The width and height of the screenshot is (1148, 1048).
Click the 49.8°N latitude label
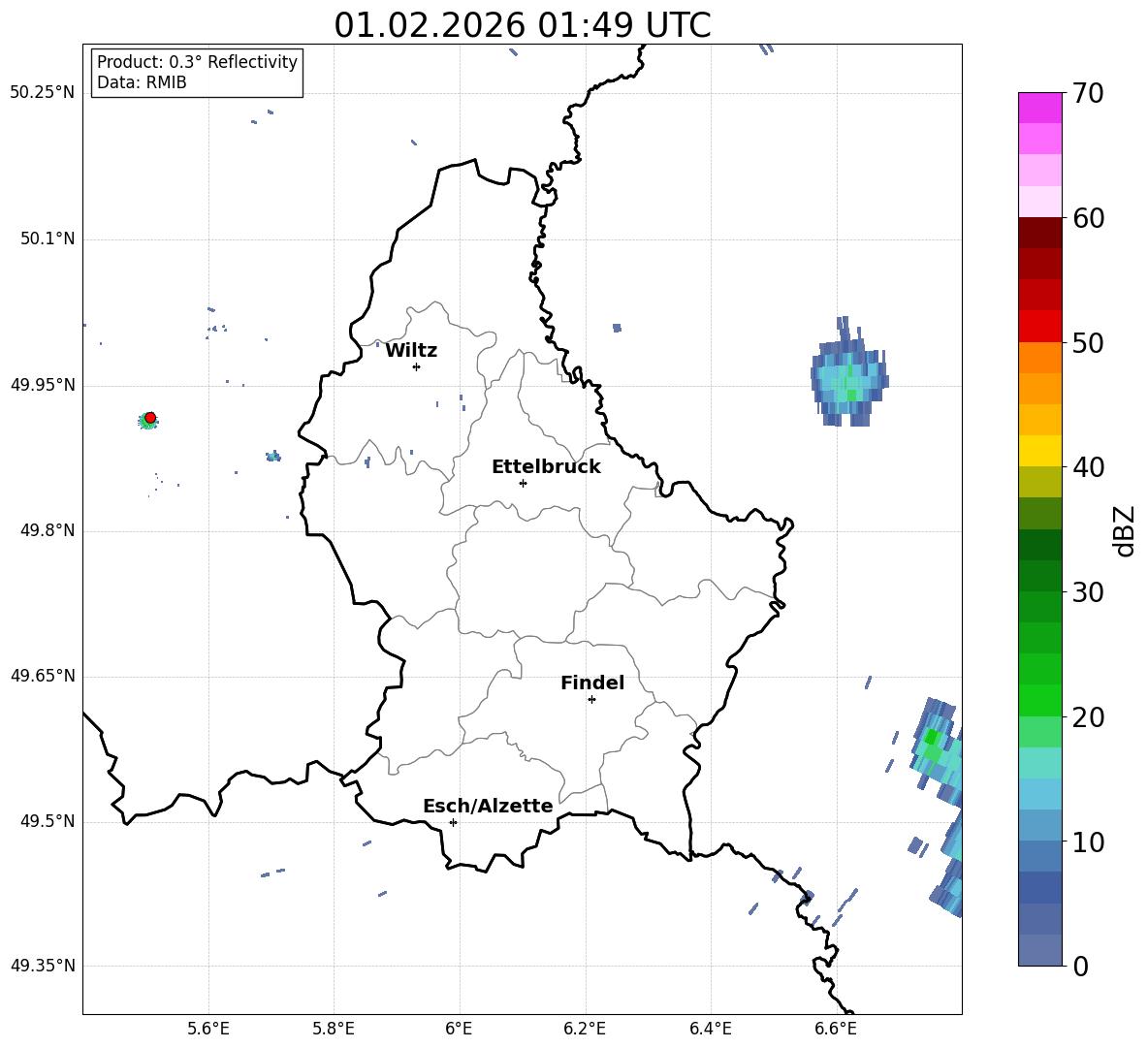pyautogui.click(x=48, y=530)
